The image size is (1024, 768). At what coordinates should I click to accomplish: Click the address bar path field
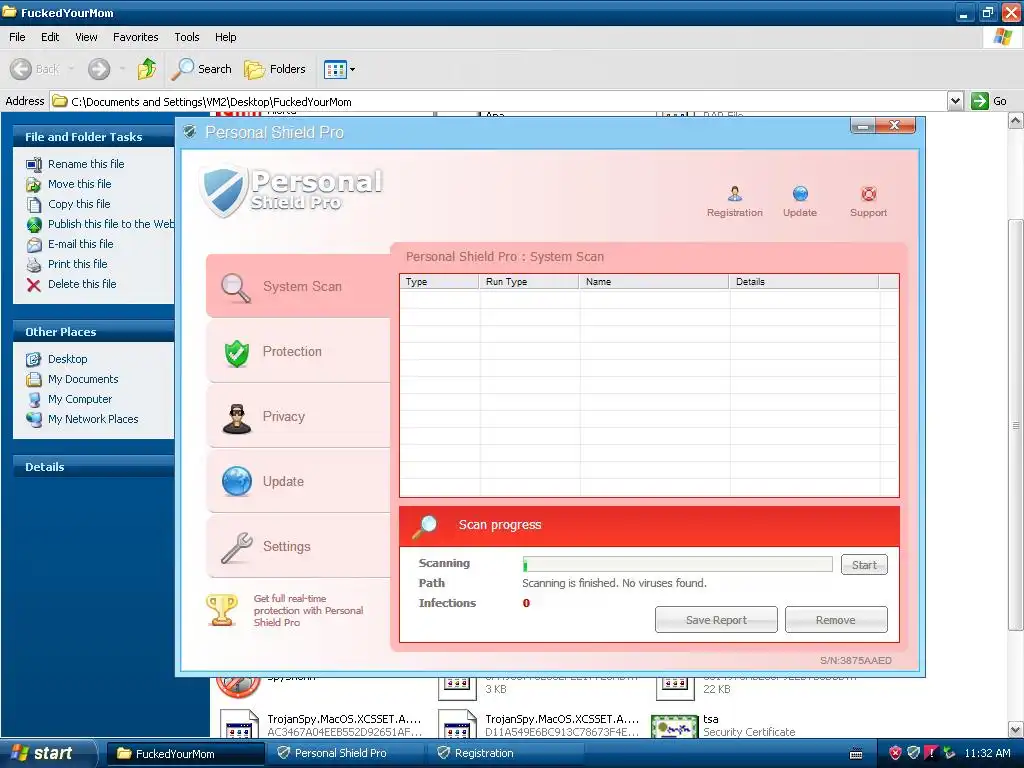click(x=498, y=101)
